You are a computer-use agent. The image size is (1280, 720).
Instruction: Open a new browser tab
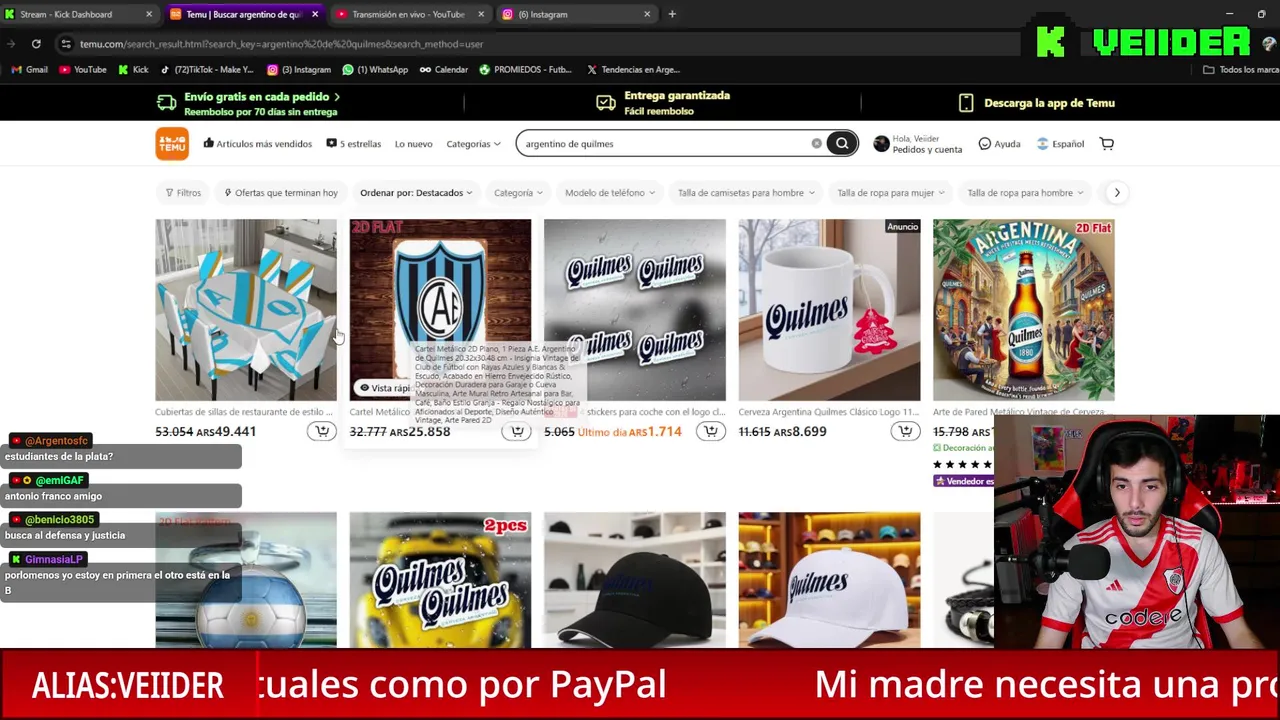[x=672, y=14]
